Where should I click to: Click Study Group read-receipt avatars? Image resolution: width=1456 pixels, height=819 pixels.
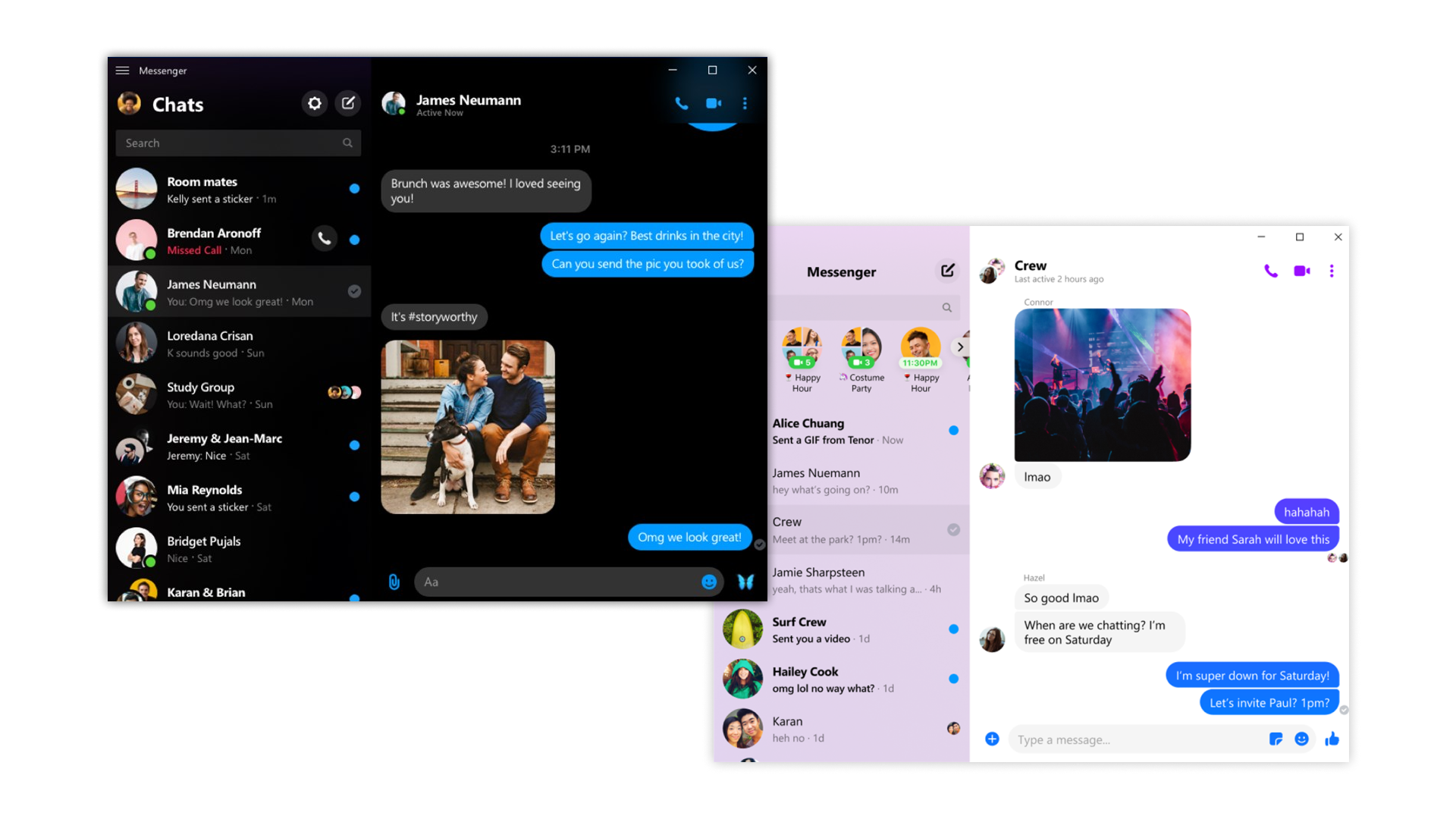point(344,392)
